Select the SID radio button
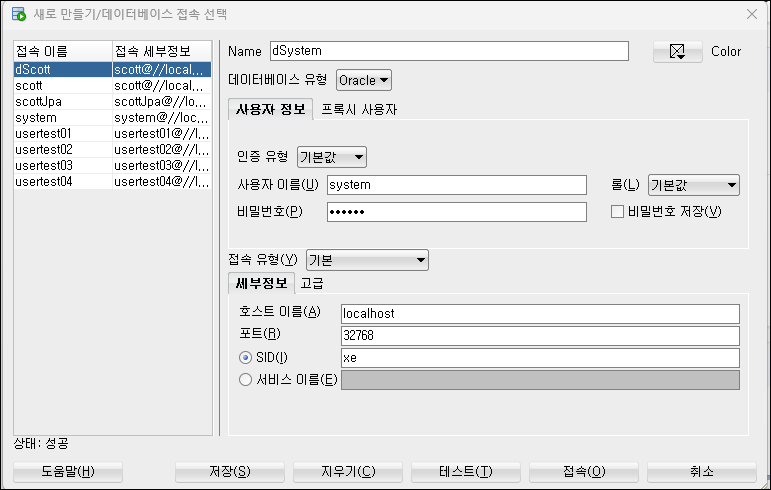 tap(245, 357)
